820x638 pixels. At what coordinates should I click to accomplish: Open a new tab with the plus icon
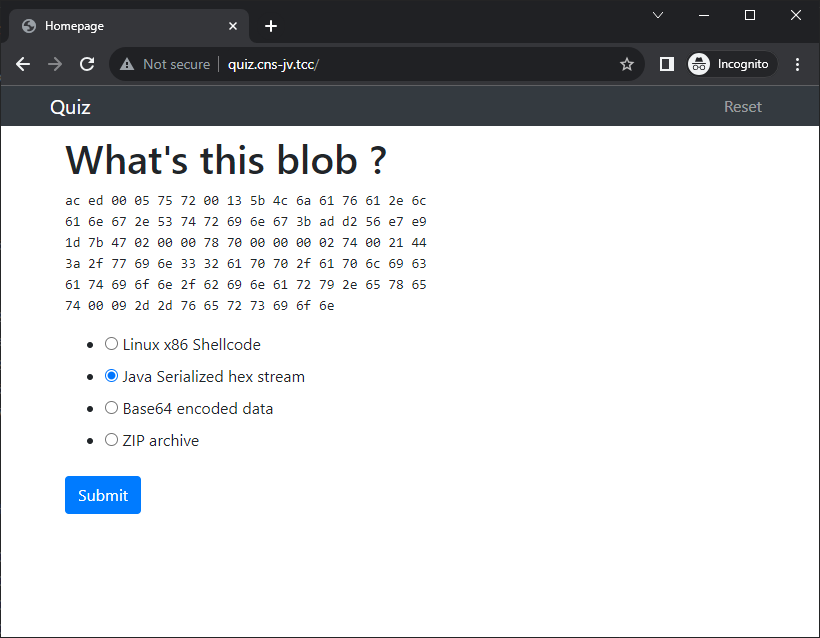tap(270, 26)
